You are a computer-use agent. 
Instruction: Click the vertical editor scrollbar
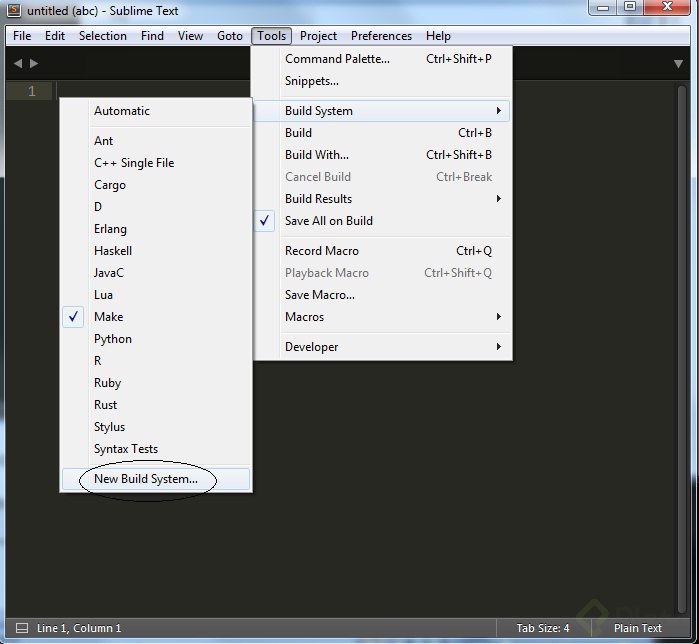point(681,349)
